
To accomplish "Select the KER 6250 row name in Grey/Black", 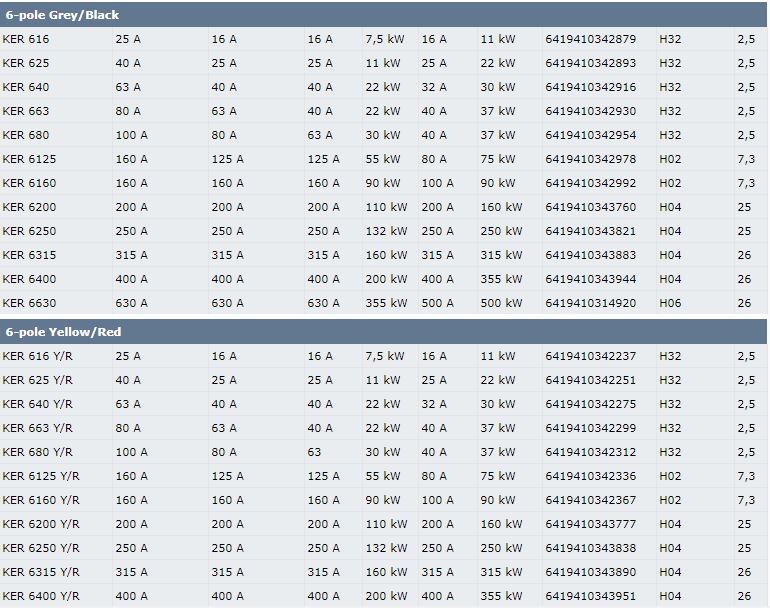I will pos(29,231).
